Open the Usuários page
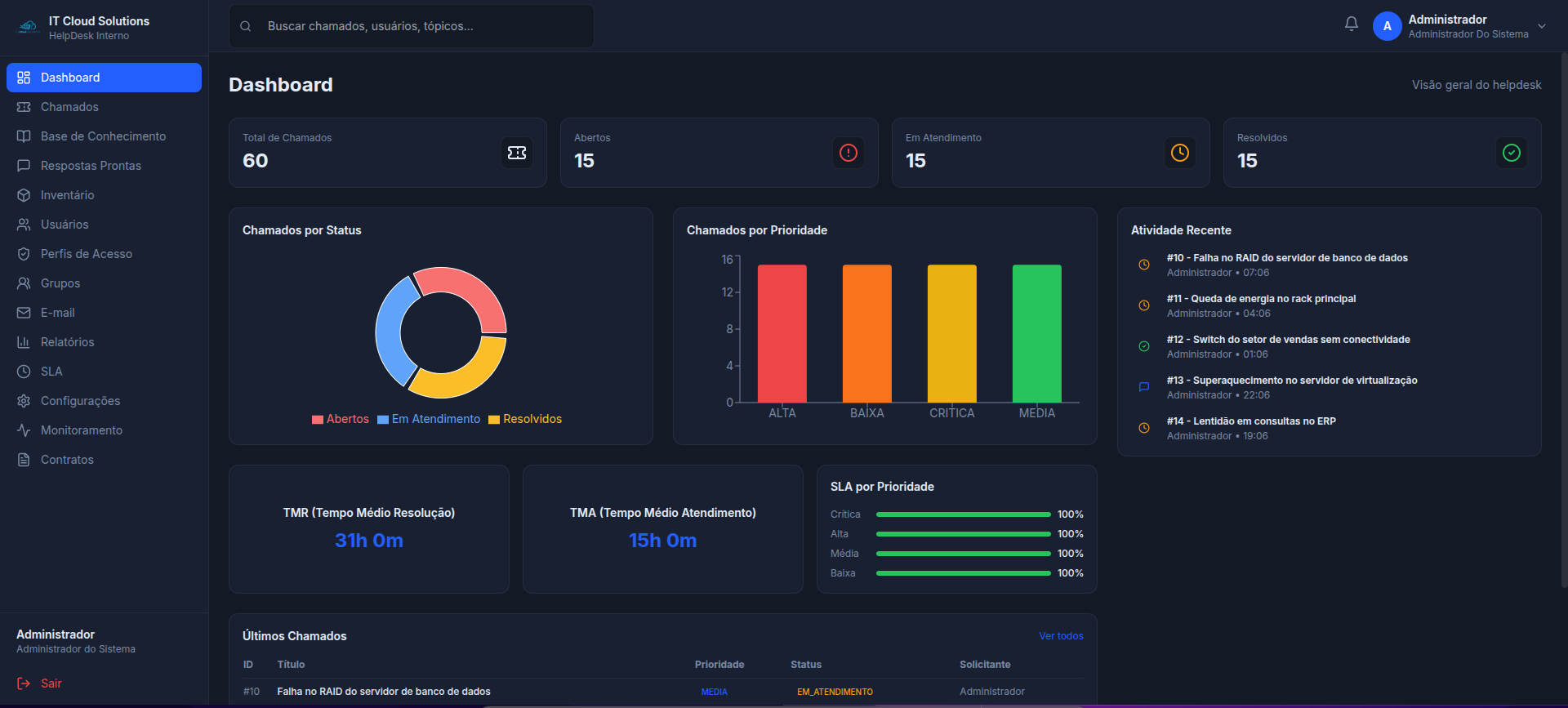The image size is (1568, 708). pyautogui.click(x=104, y=225)
